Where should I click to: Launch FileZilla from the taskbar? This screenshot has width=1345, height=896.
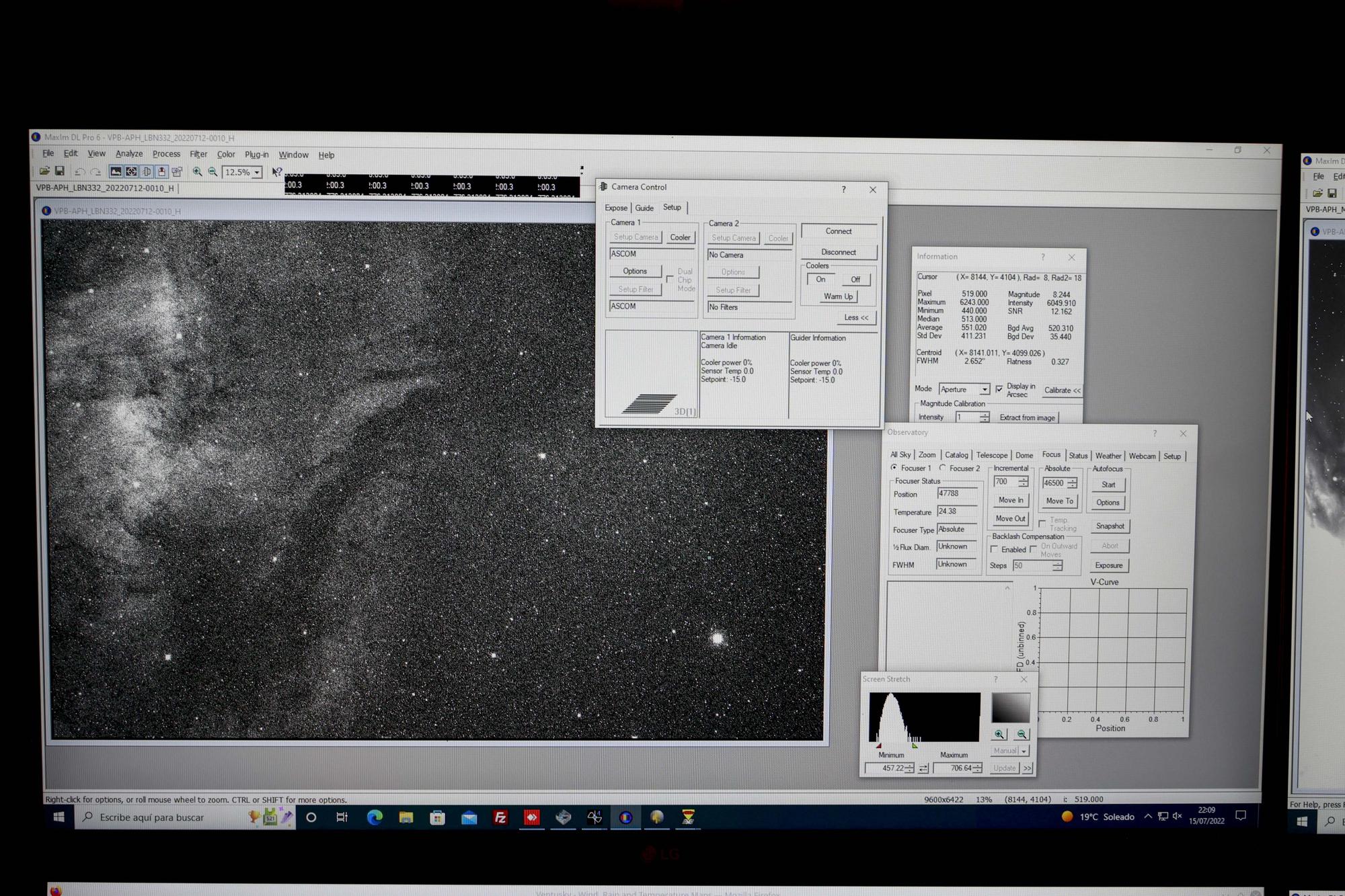[x=500, y=817]
